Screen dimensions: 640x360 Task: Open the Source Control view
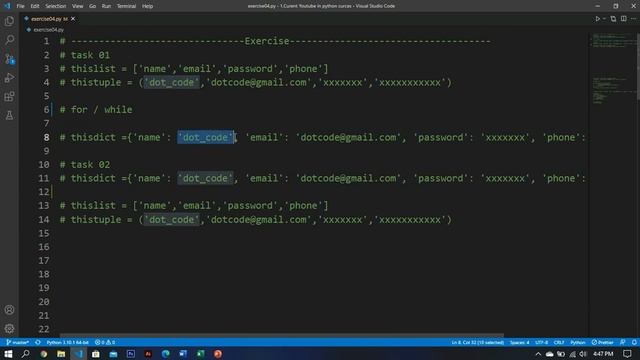pos(9,59)
